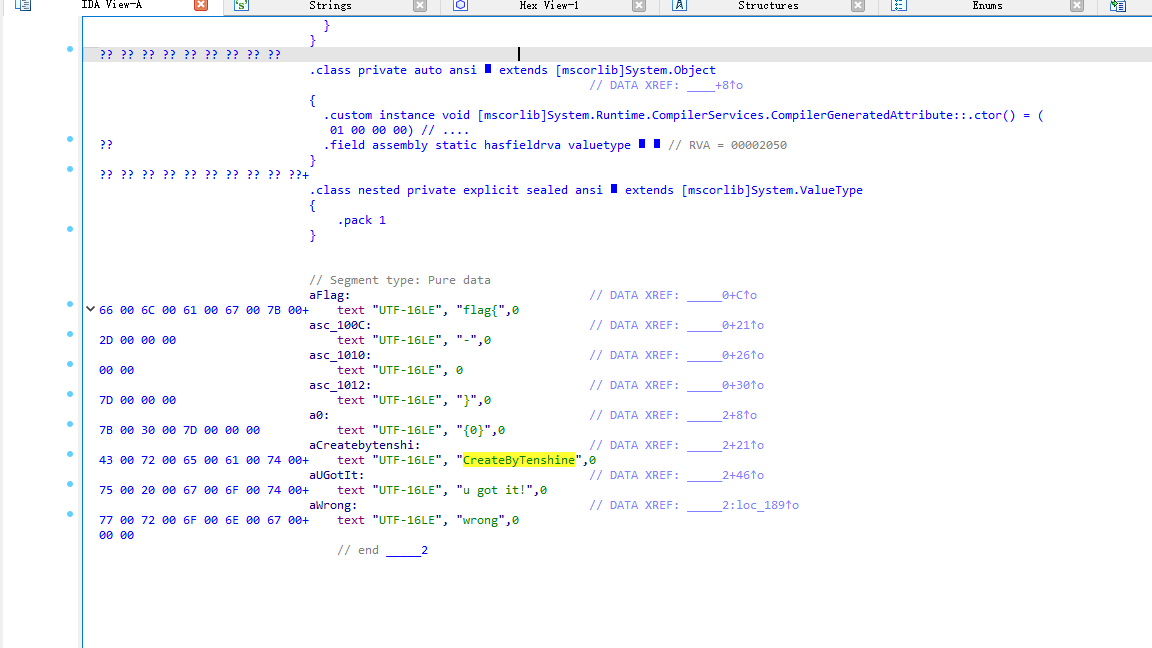Click the IDA View-A tab icon
This screenshot has width=1152, height=648.
point(22,6)
